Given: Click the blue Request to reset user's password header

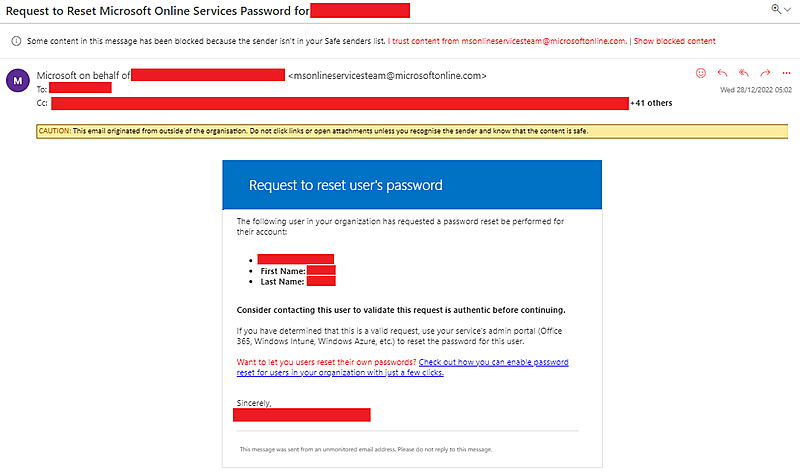Looking at the screenshot, I should click(x=412, y=185).
